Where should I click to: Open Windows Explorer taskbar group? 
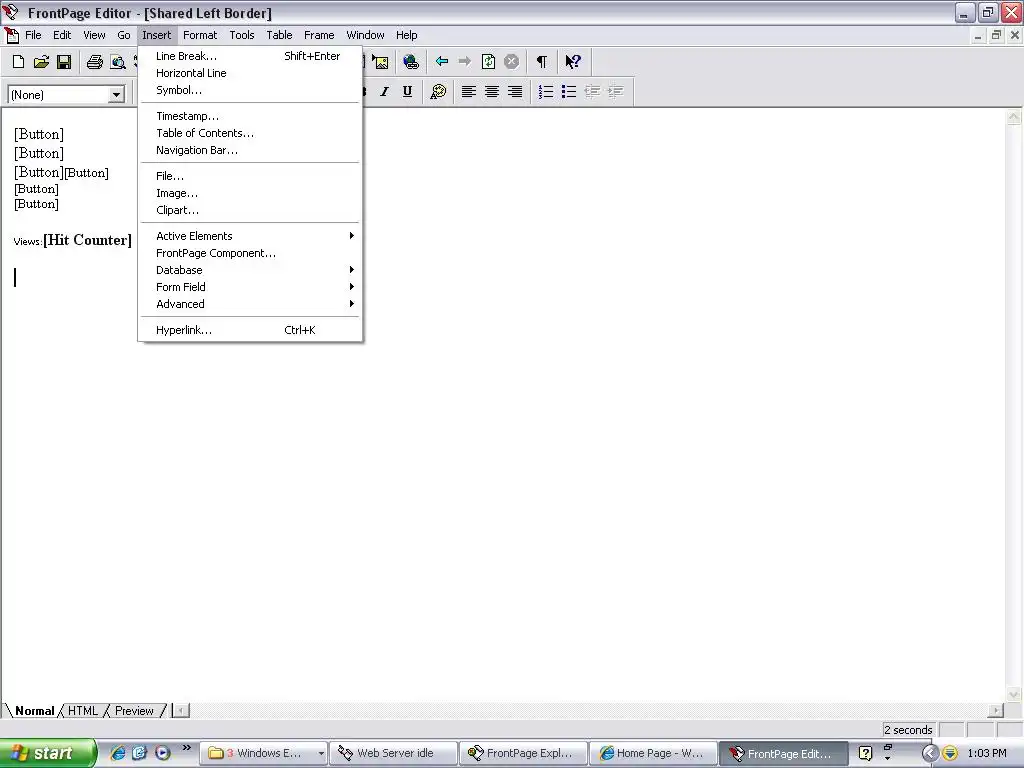264,754
